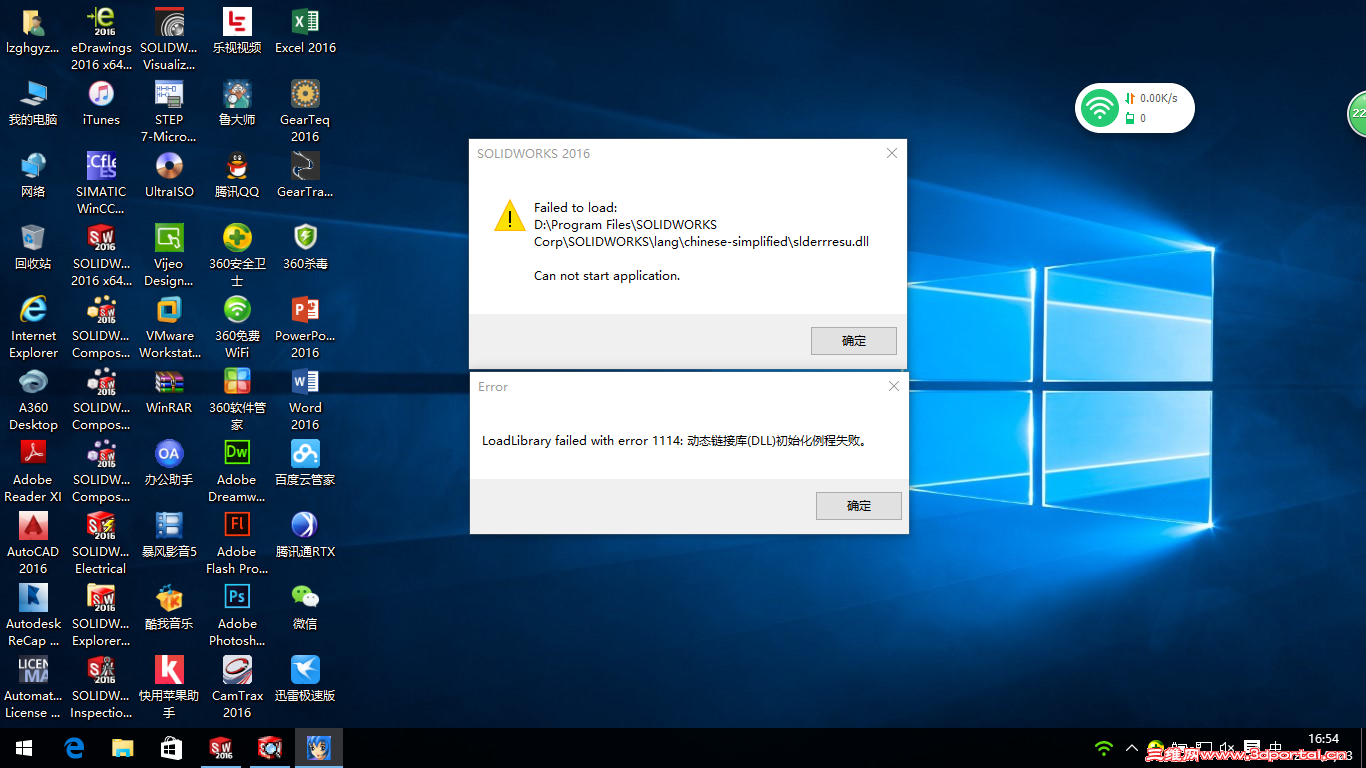Show hidden system tray icons
Screen dimensions: 1366x768
(x=1132, y=748)
